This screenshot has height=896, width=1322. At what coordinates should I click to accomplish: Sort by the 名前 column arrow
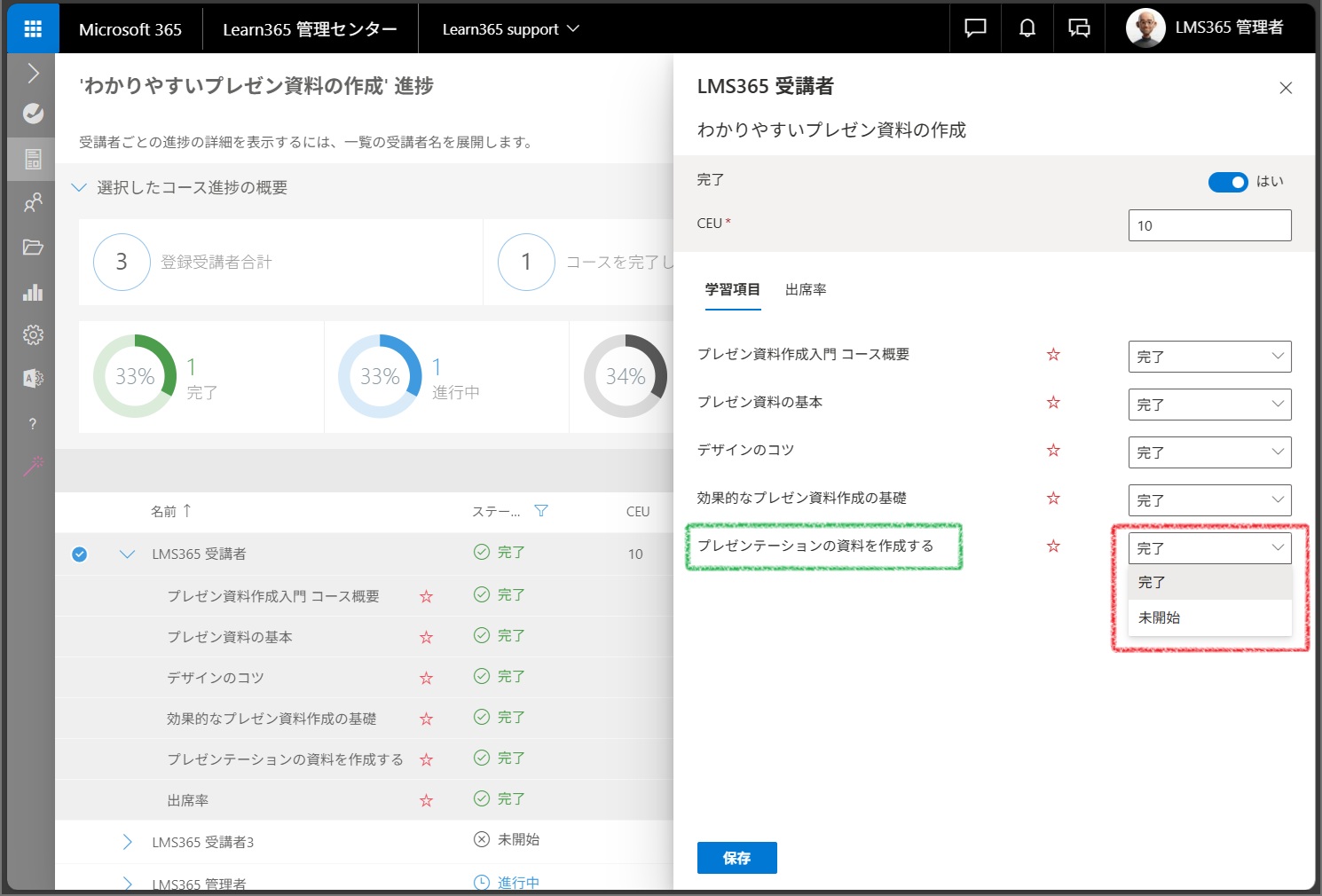point(187,511)
